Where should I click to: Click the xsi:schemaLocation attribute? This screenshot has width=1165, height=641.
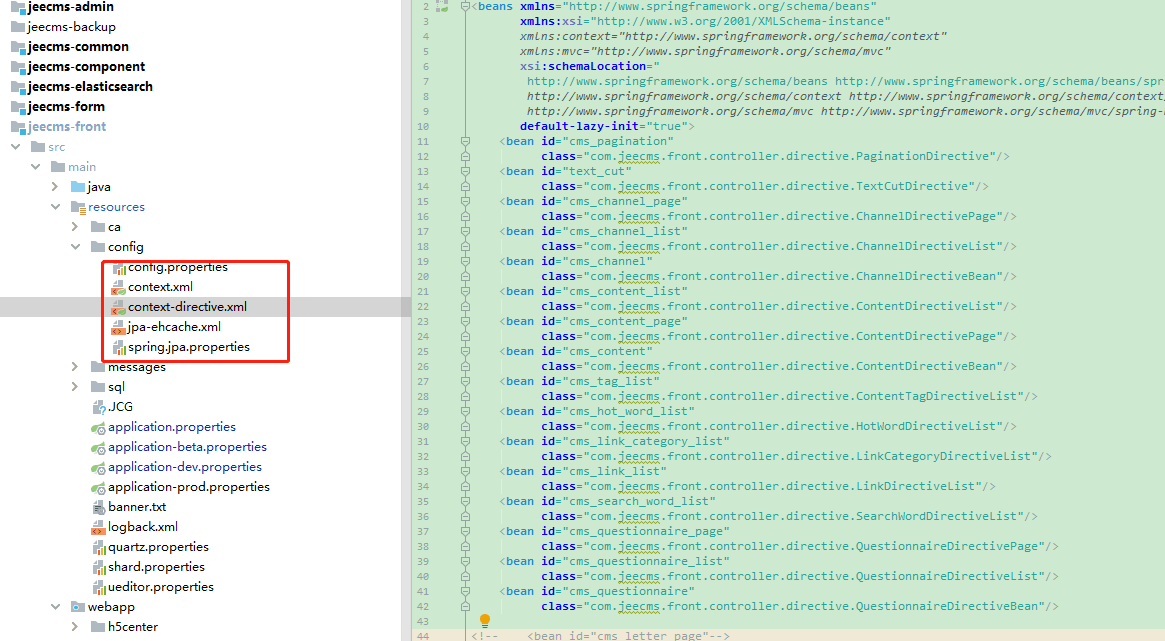[583, 66]
